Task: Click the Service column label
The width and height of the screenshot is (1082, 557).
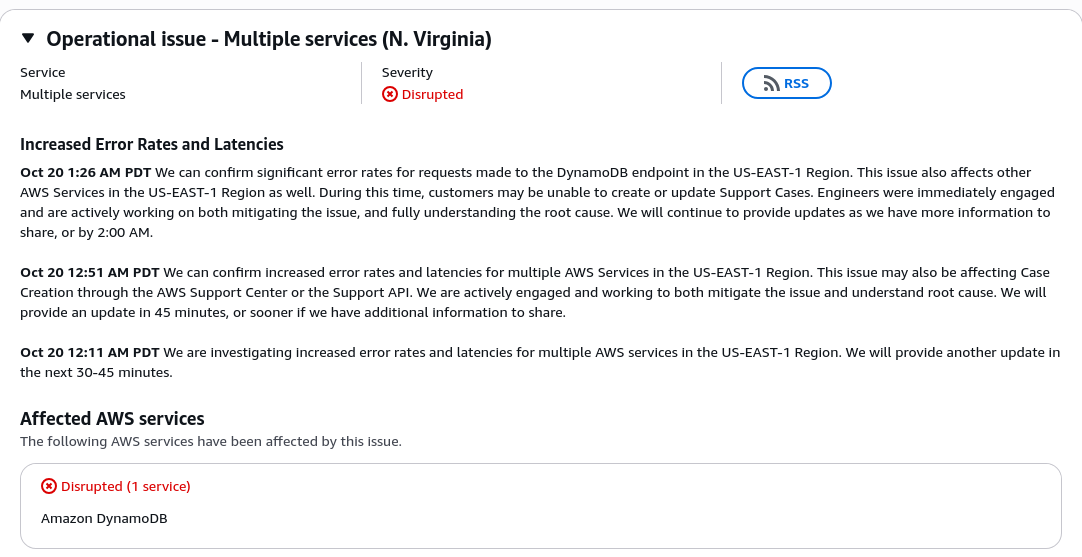Action: coord(43,72)
